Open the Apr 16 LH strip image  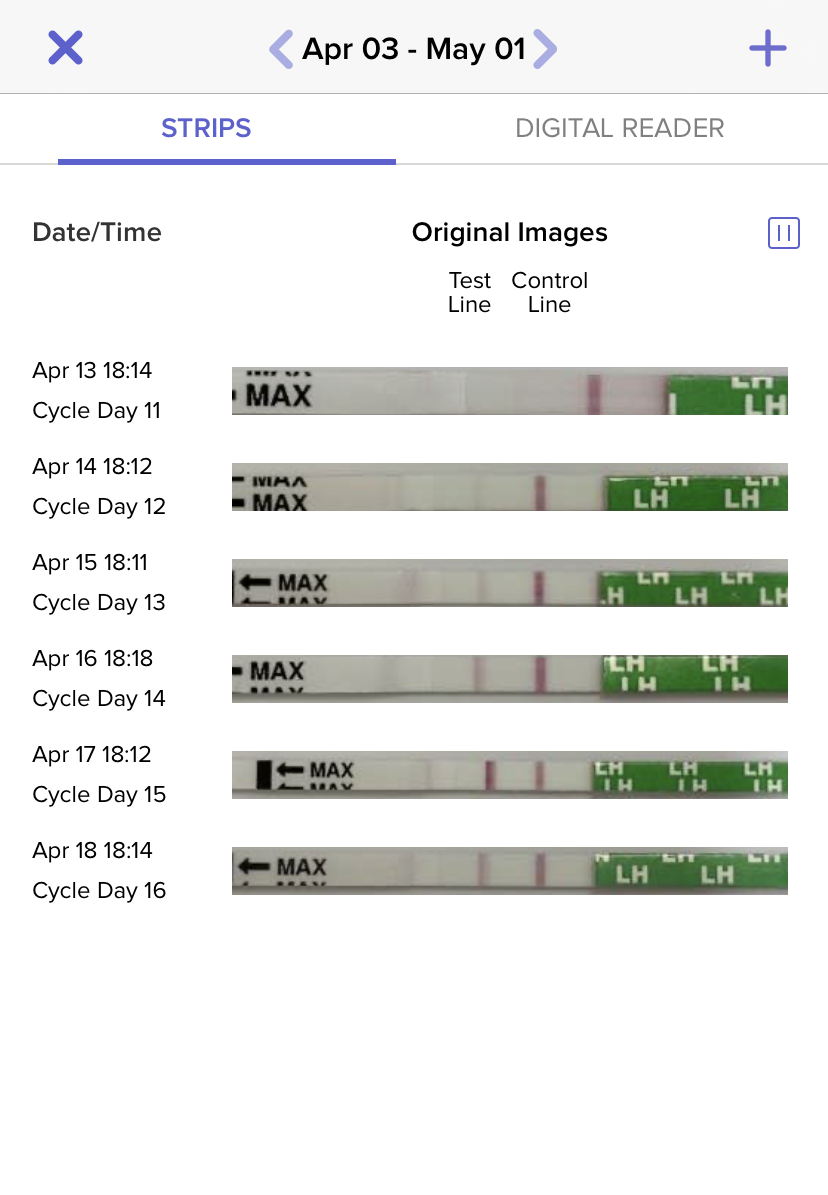coord(509,679)
